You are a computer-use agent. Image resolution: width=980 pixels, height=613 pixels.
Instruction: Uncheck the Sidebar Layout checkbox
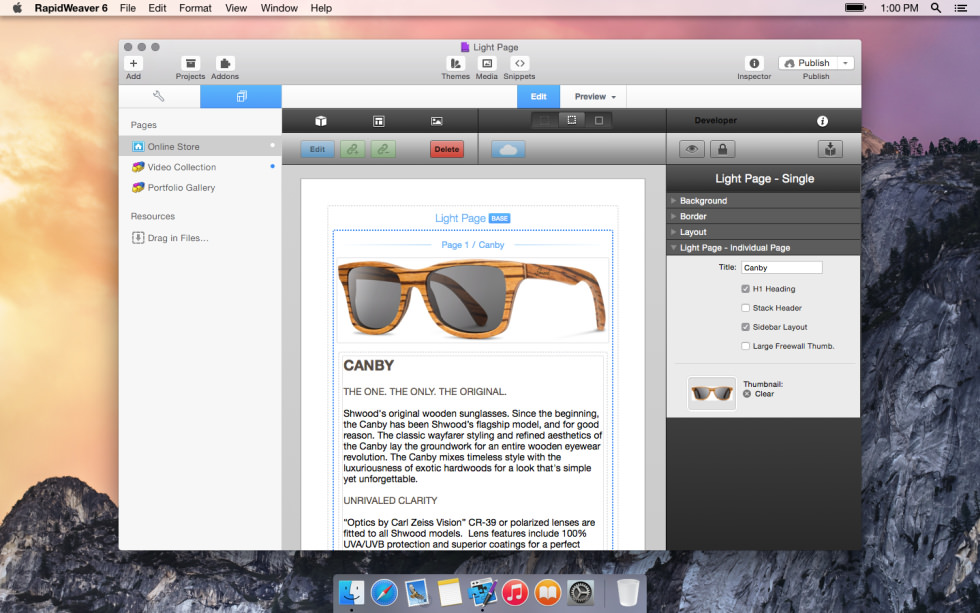(x=746, y=327)
